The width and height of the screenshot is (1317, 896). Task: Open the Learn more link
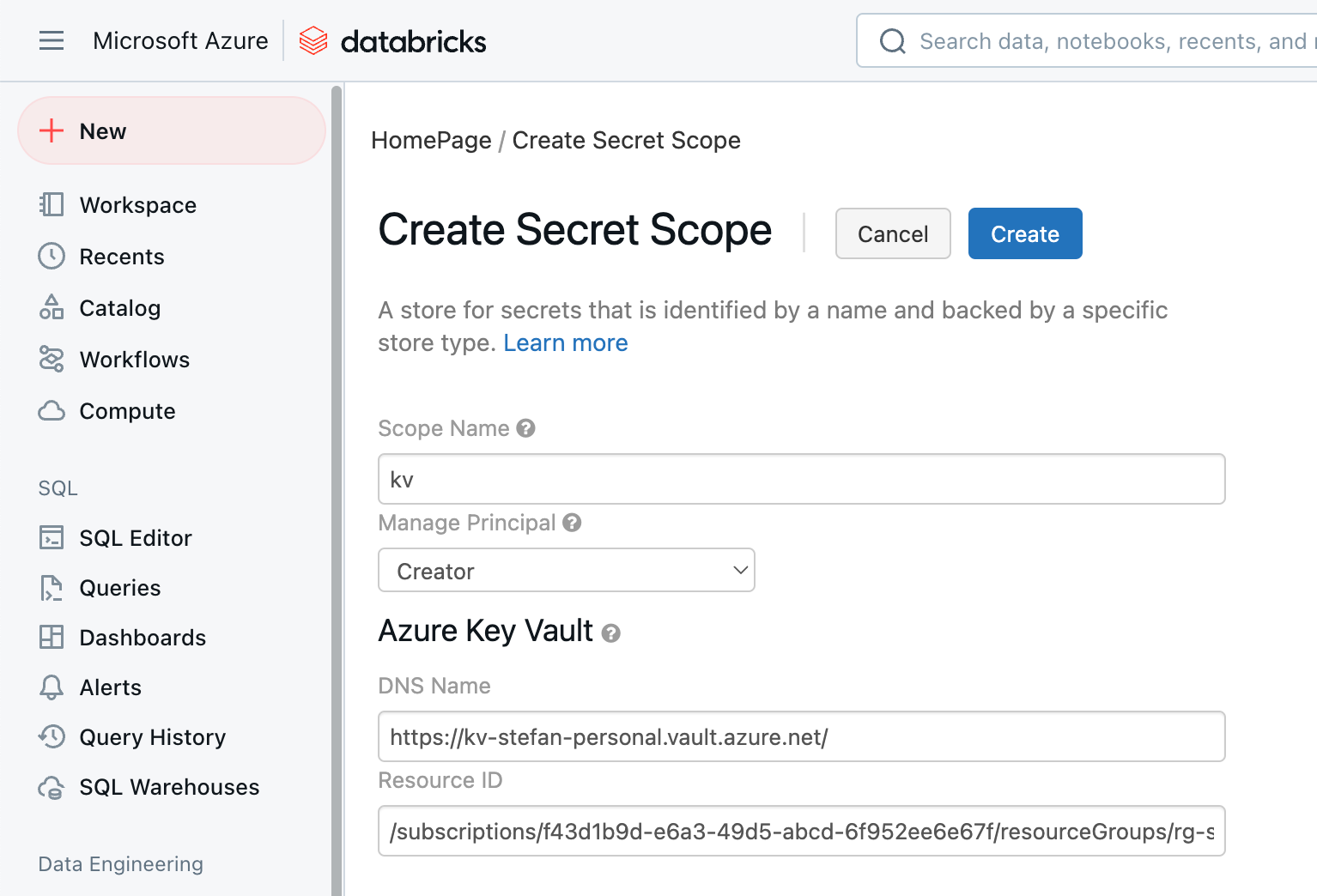565,343
